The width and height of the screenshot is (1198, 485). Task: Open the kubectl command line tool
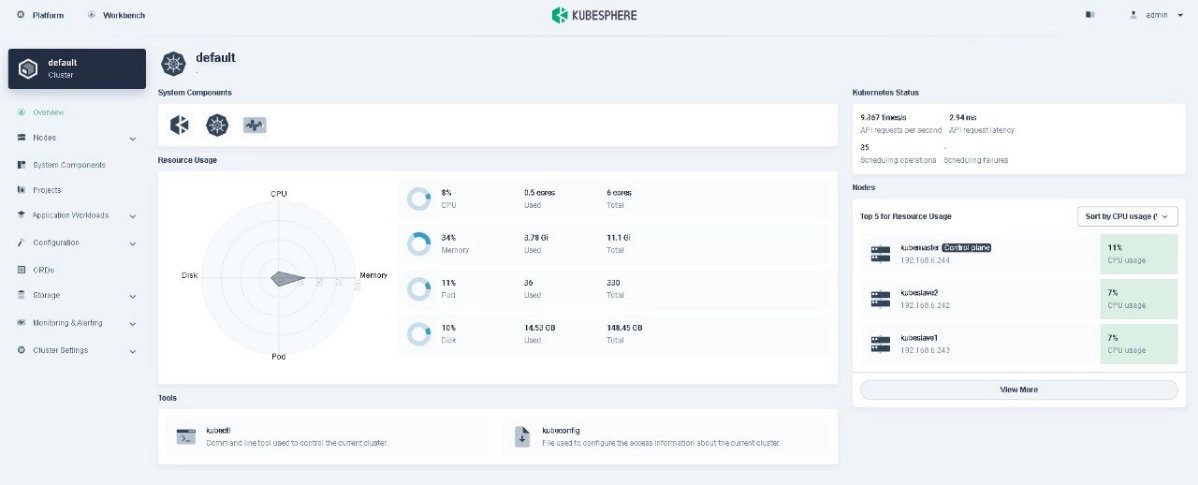(x=330, y=437)
